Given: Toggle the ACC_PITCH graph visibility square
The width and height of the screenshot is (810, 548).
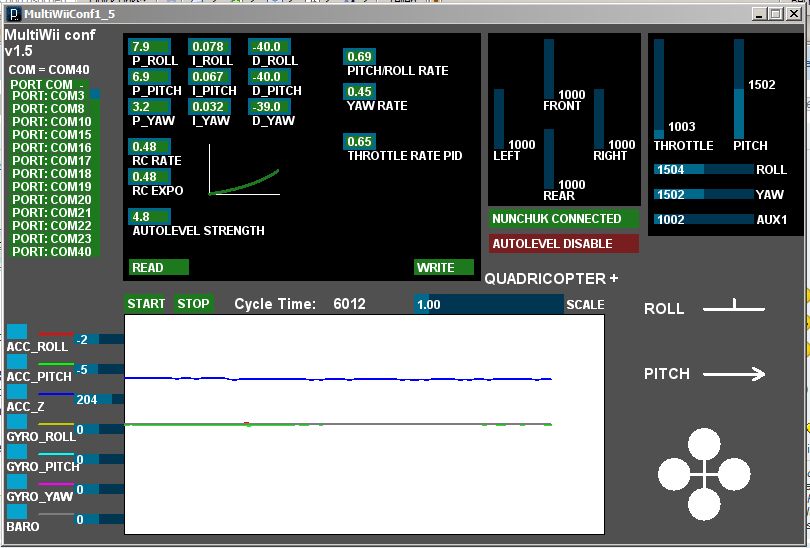Looking at the screenshot, I should click(x=17, y=362).
